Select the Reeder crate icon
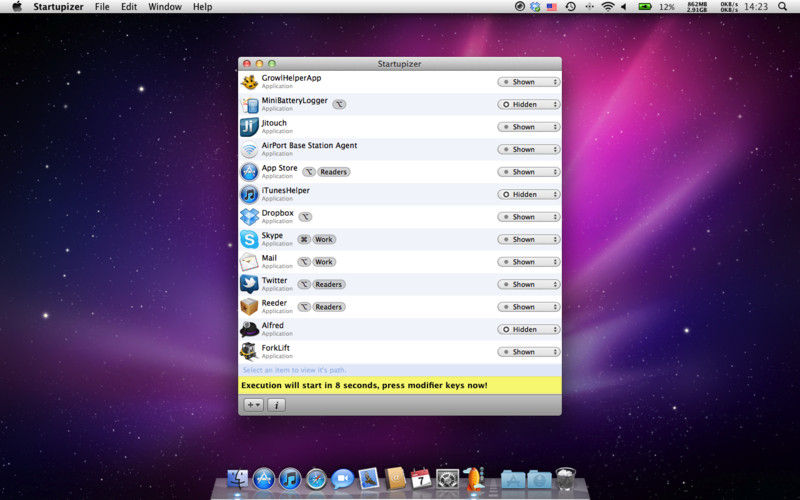This screenshot has width=800, height=500. click(249, 307)
